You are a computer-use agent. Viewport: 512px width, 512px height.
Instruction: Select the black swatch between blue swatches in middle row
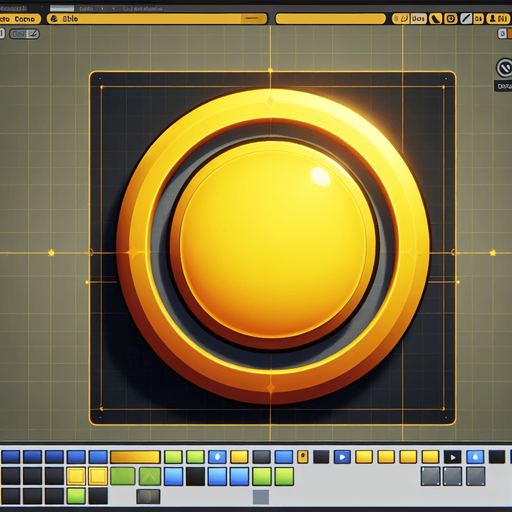[195, 476]
